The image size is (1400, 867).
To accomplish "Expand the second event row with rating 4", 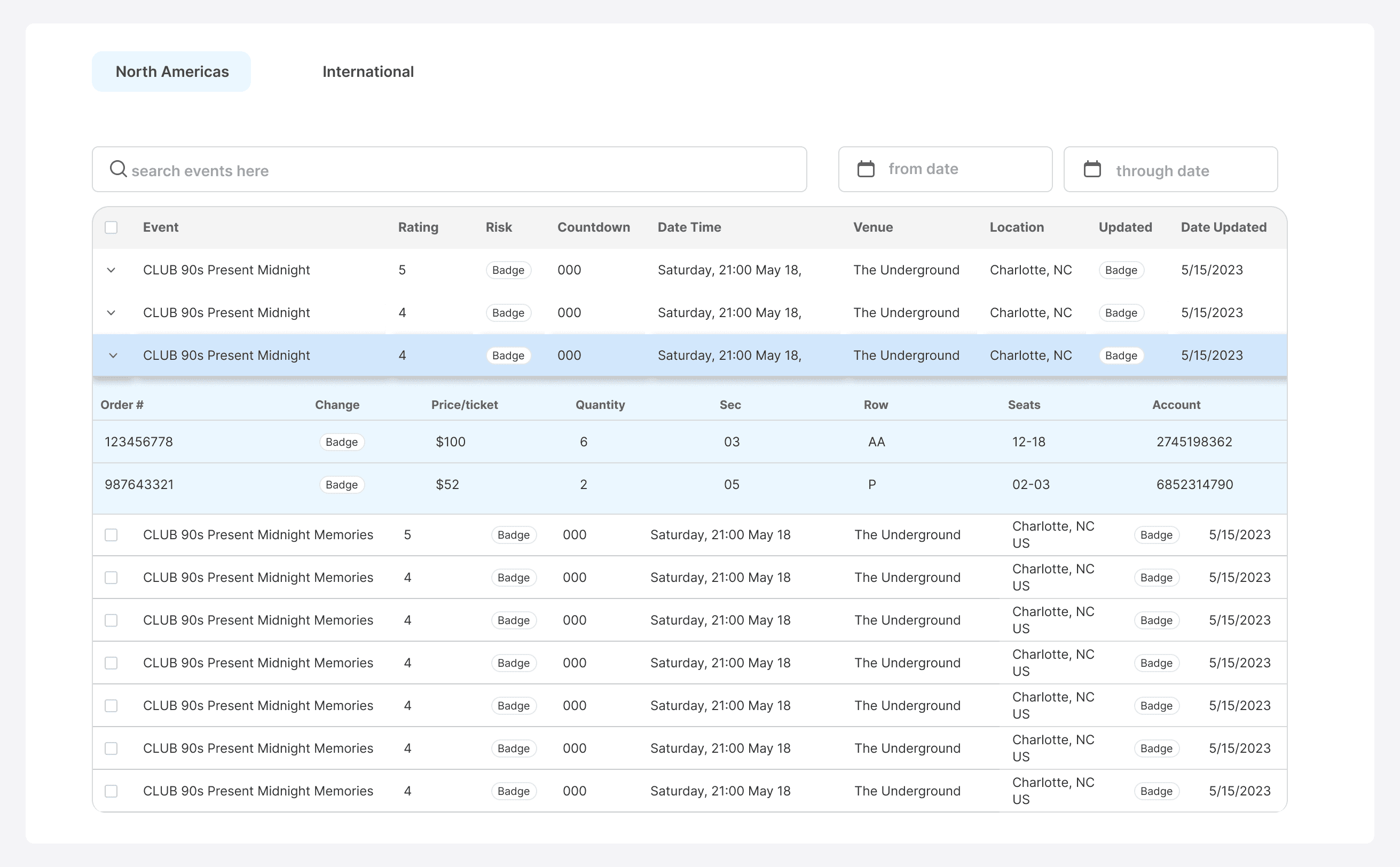I will click(x=111, y=313).
